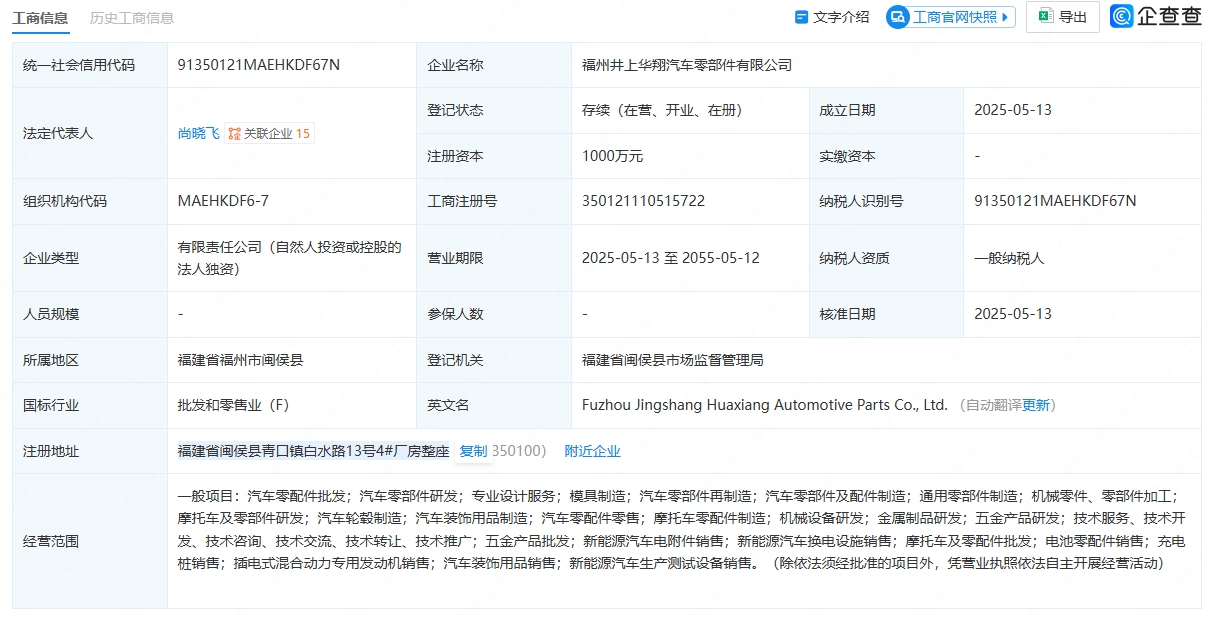This screenshot has width=1210, height=617.
Task: Select industry 批发和零售业（F）
Action: pyautogui.click(x=233, y=405)
